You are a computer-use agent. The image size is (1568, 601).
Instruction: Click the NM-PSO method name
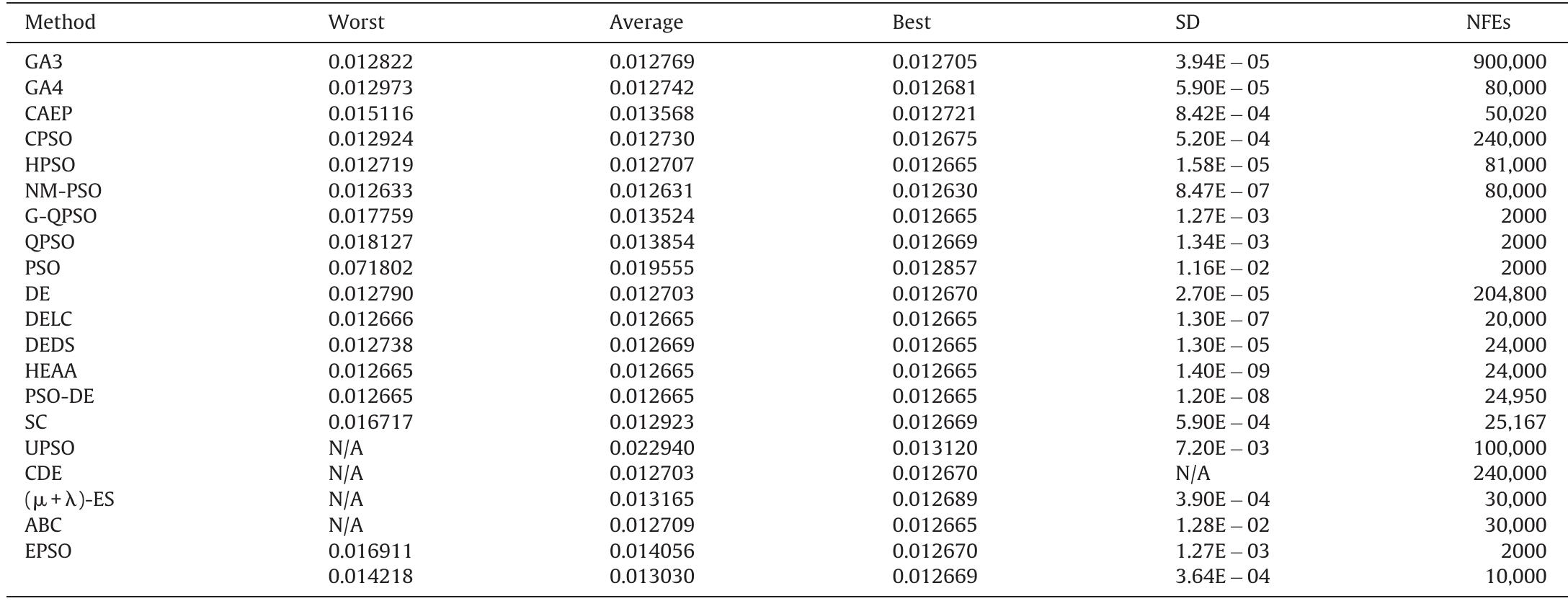(63, 191)
